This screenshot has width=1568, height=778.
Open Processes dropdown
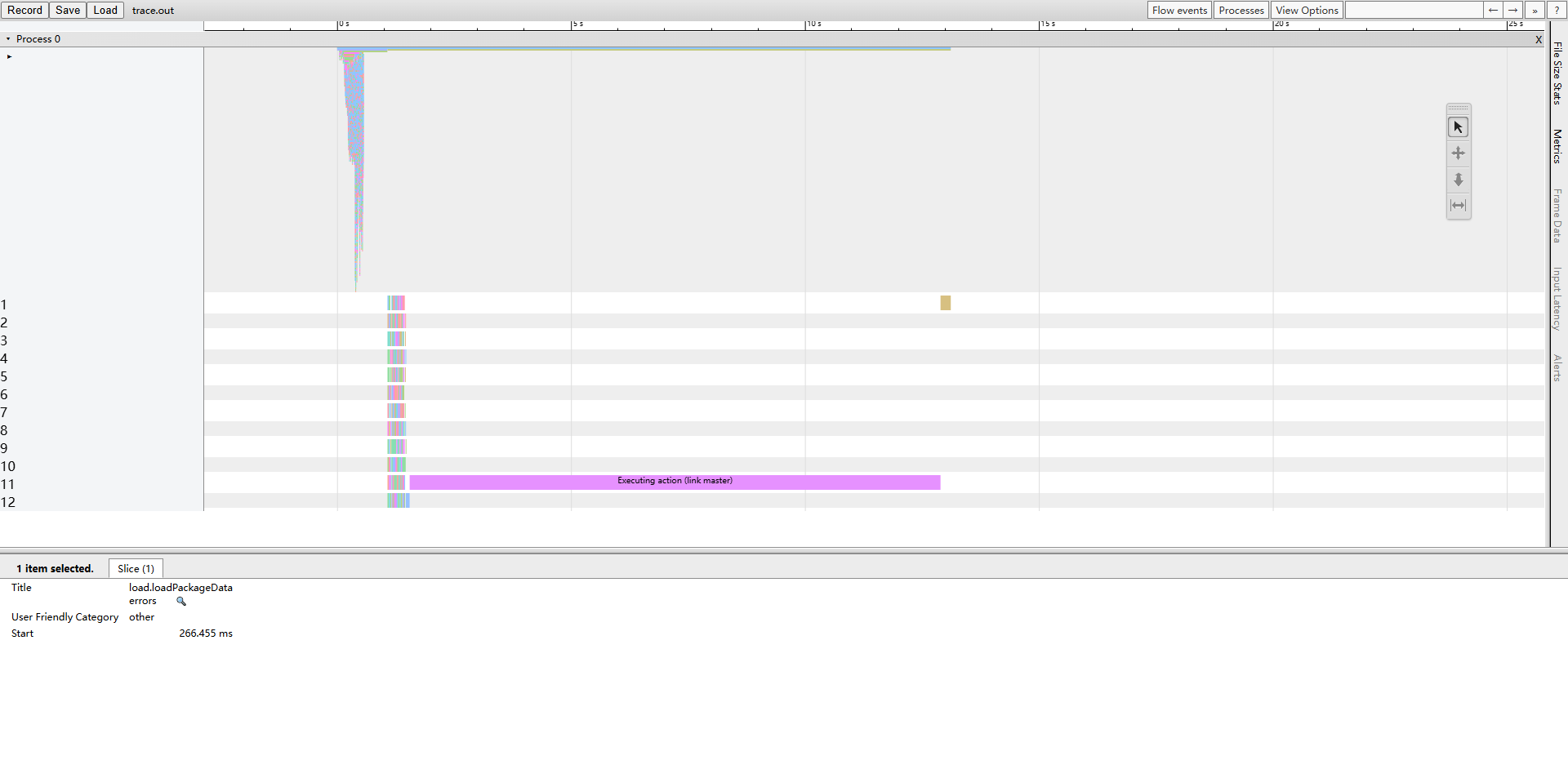pos(1241,10)
